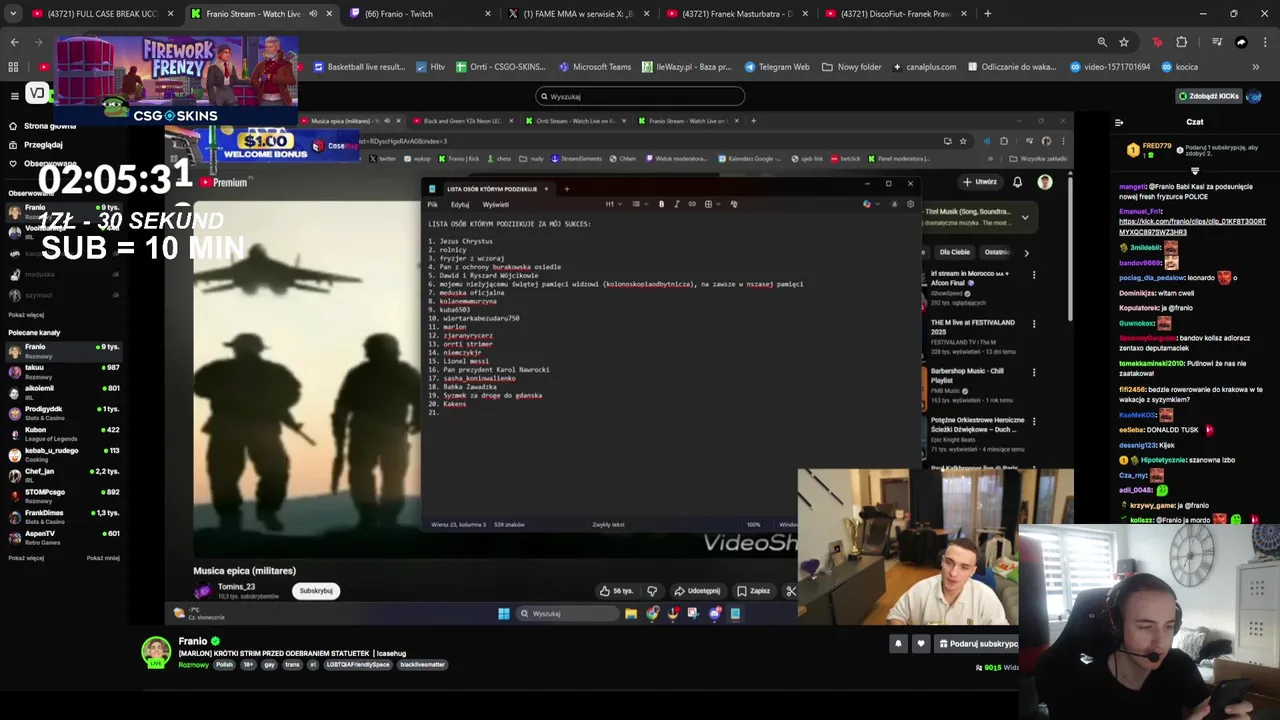
Task: Open Microsoft Teams bookmark
Action: (x=595, y=67)
